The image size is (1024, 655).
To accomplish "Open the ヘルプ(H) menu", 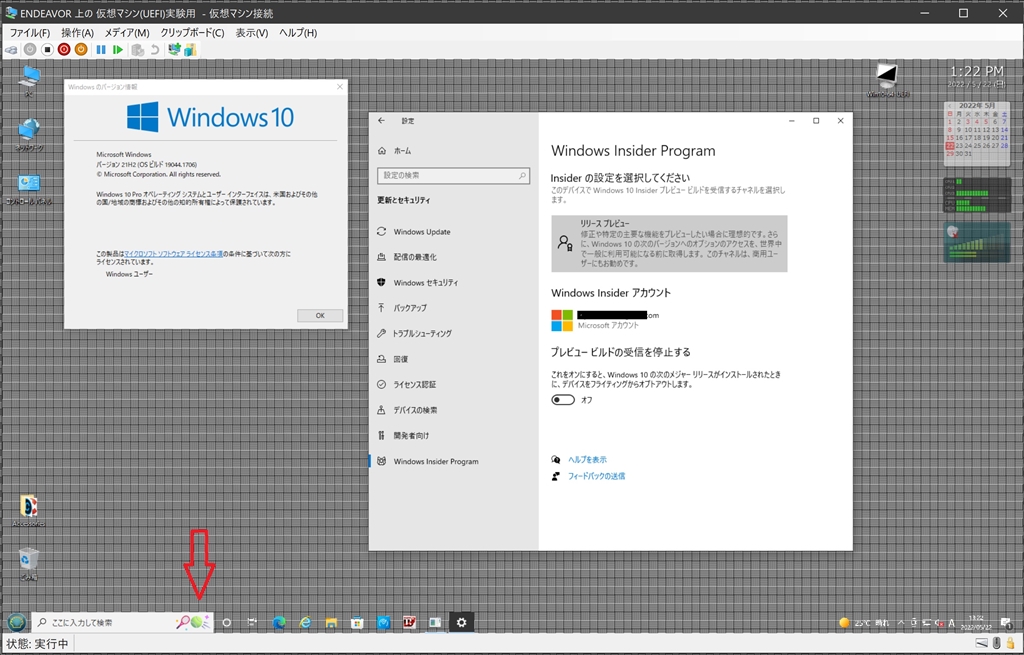I will pyautogui.click(x=298, y=33).
